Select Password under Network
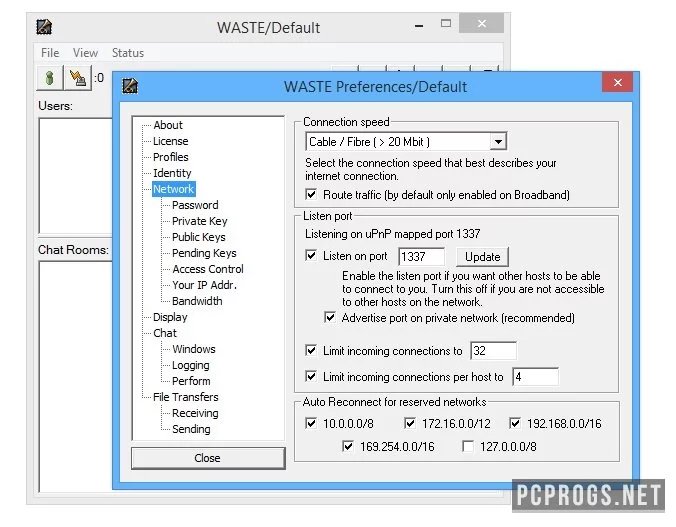The image size is (676, 527). click(195, 205)
